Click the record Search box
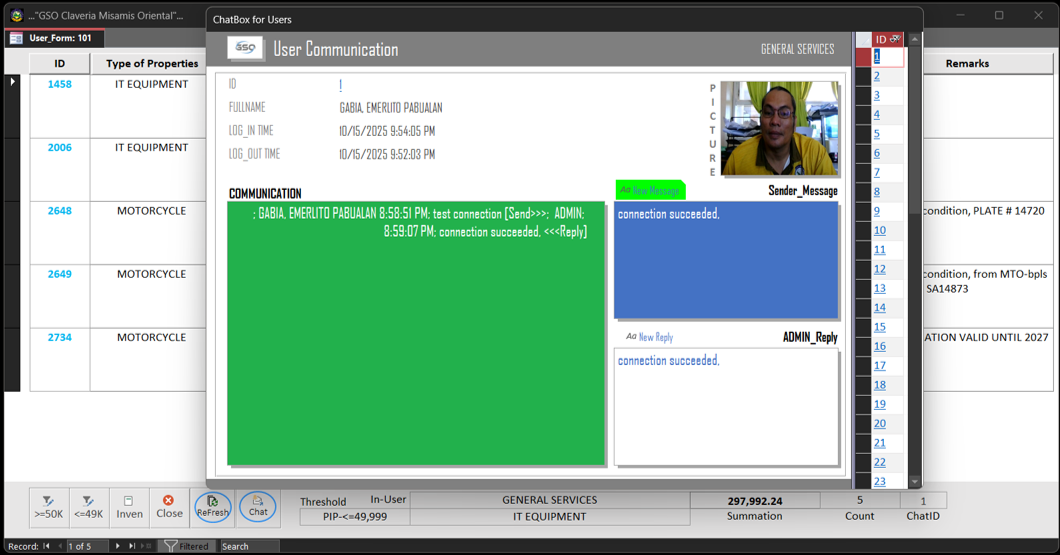 point(249,546)
